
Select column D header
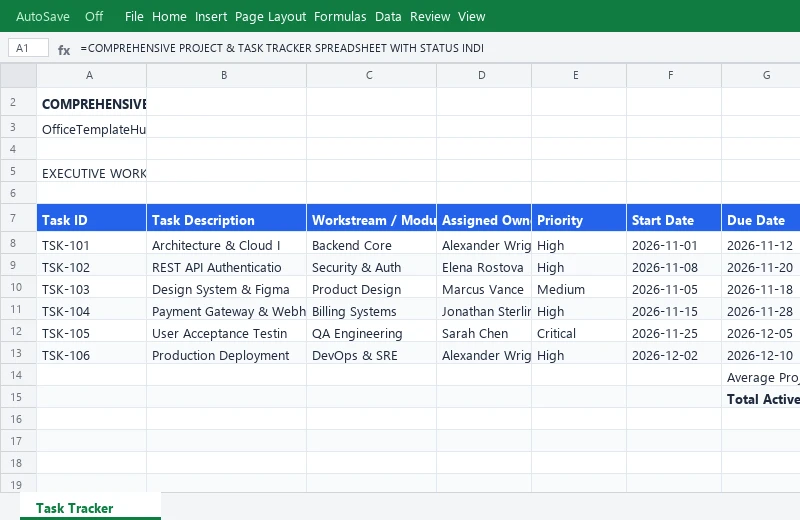484,76
